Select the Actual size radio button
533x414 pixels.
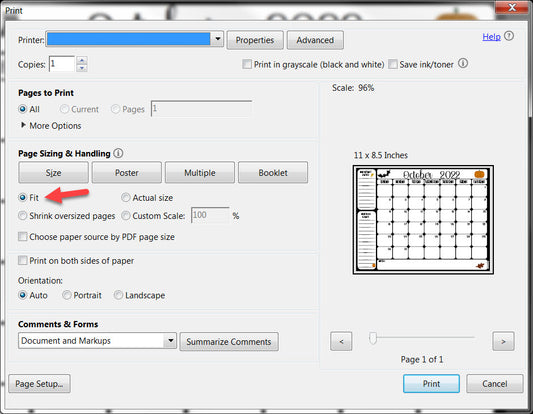click(126, 197)
